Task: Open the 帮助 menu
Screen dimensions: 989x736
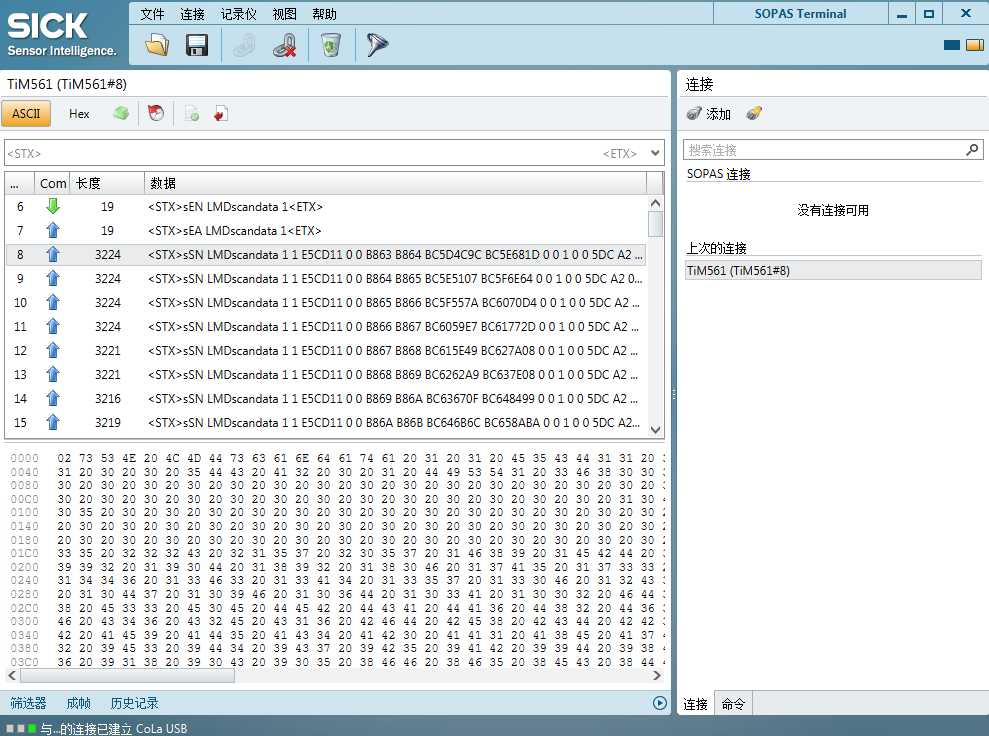Action: tap(324, 14)
